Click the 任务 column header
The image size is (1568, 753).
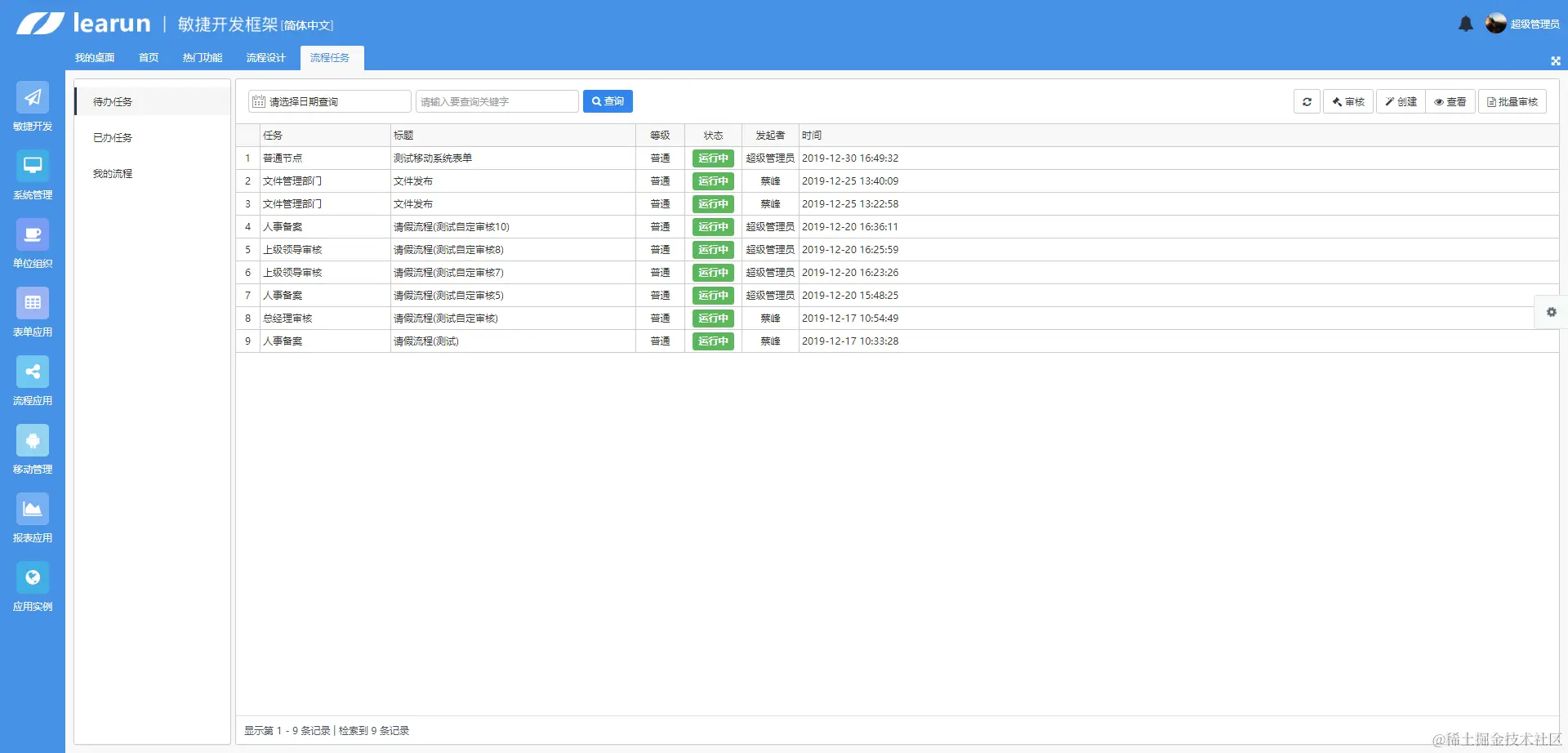(x=325, y=135)
